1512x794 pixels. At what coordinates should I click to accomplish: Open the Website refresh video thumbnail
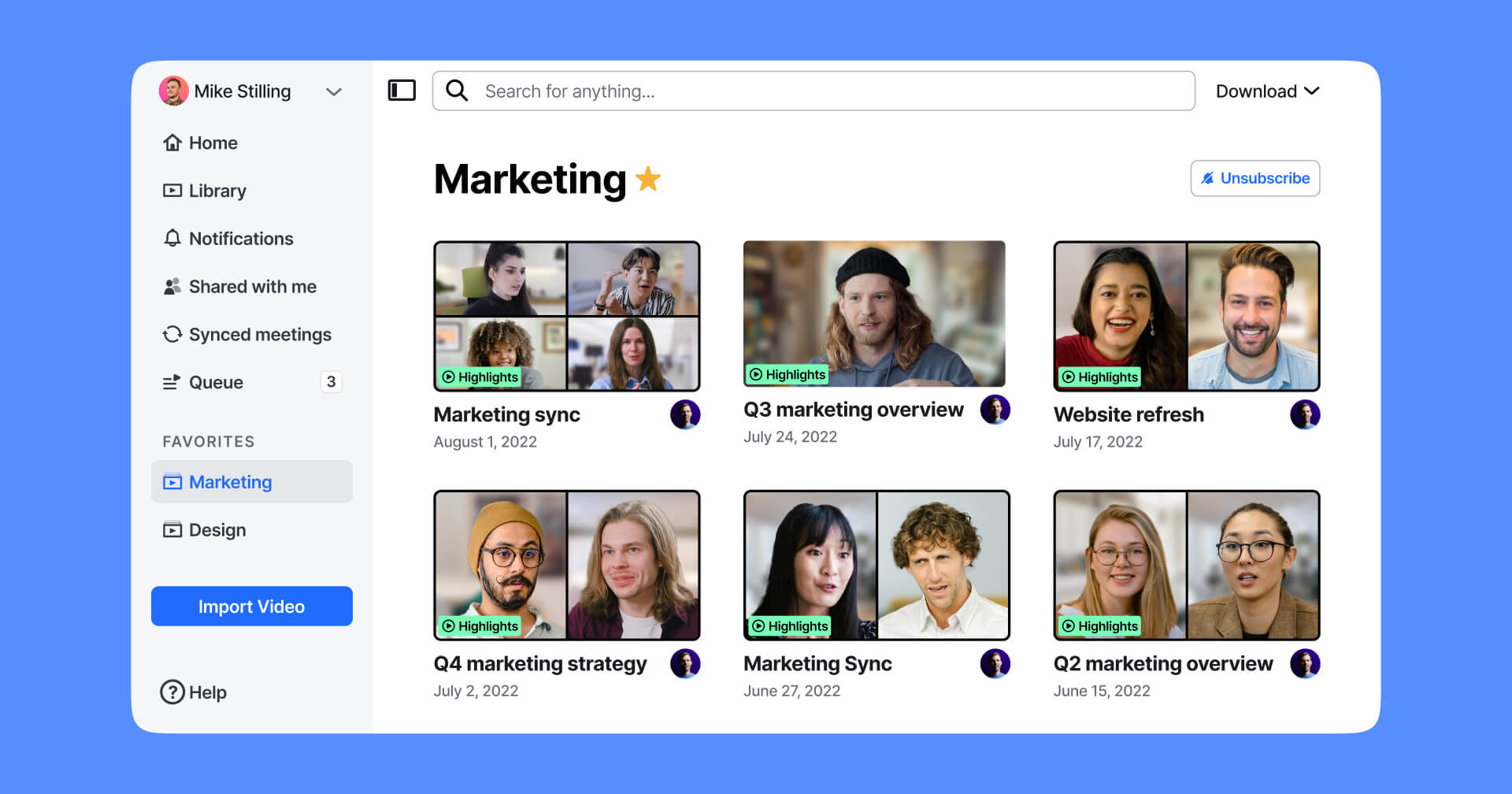coord(1187,316)
